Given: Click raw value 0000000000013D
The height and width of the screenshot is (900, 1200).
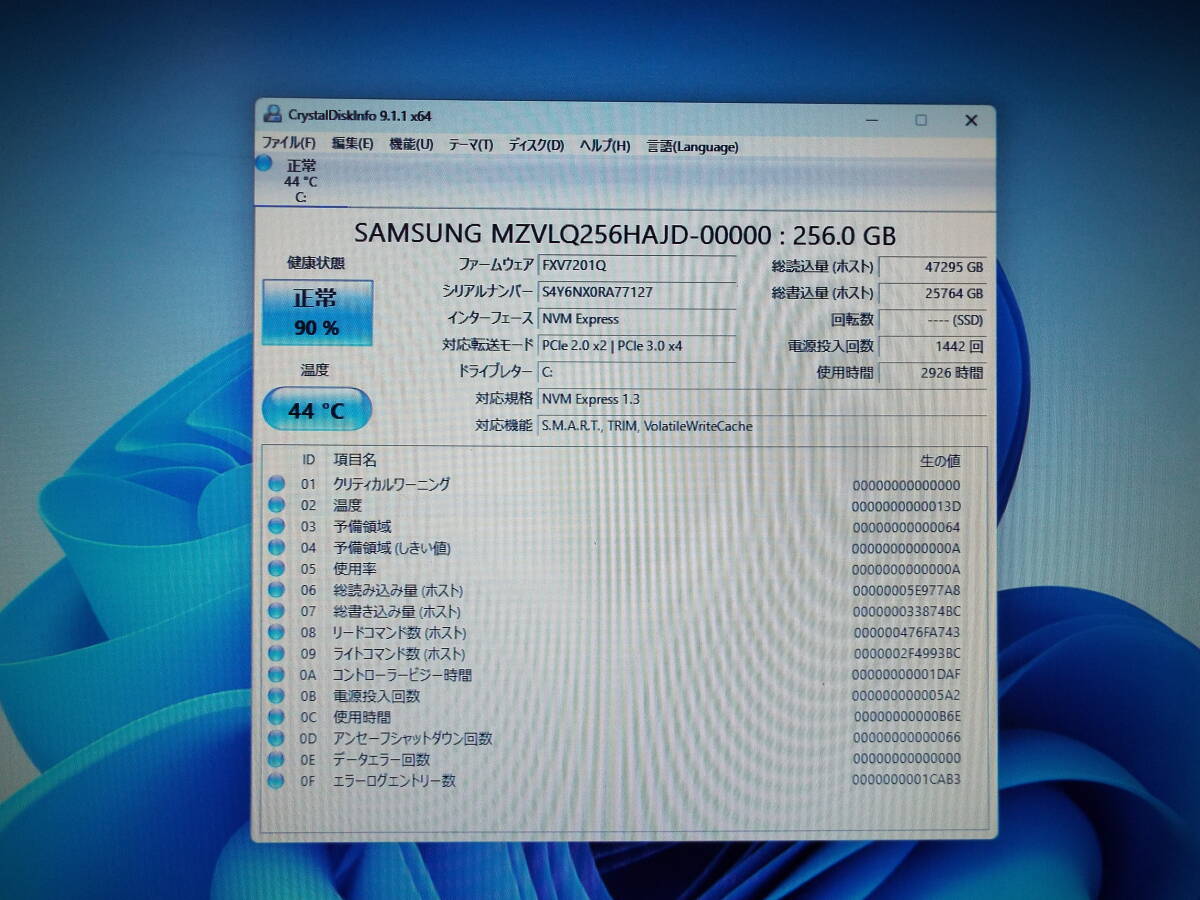Looking at the screenshot, I should coord(906,506).
